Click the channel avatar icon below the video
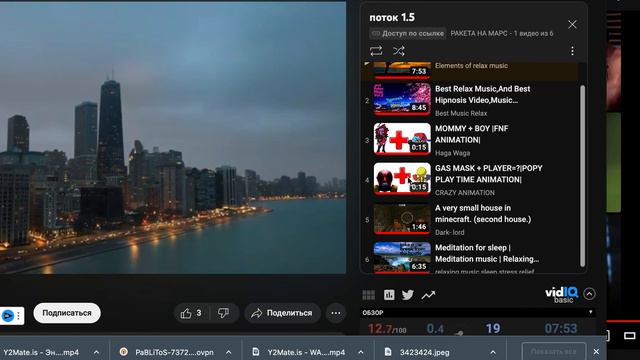Viewport: 640px width, 360px height. coord(8,316)
